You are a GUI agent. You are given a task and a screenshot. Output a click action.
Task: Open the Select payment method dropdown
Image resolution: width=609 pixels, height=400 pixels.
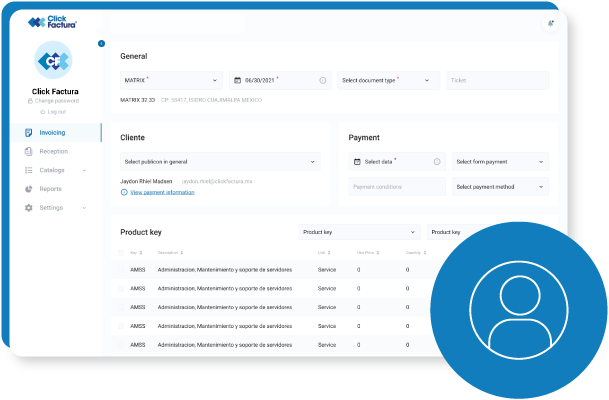pos(500,187)
